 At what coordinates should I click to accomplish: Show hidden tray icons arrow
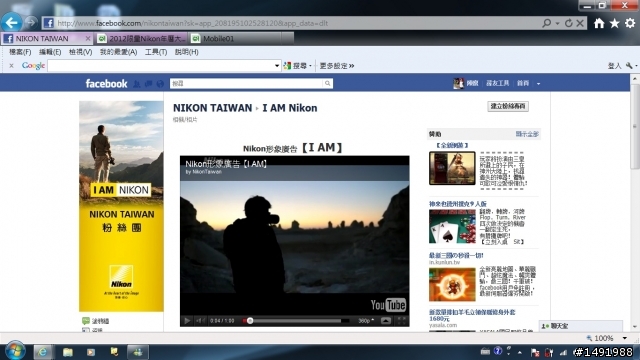click(520, 352)
